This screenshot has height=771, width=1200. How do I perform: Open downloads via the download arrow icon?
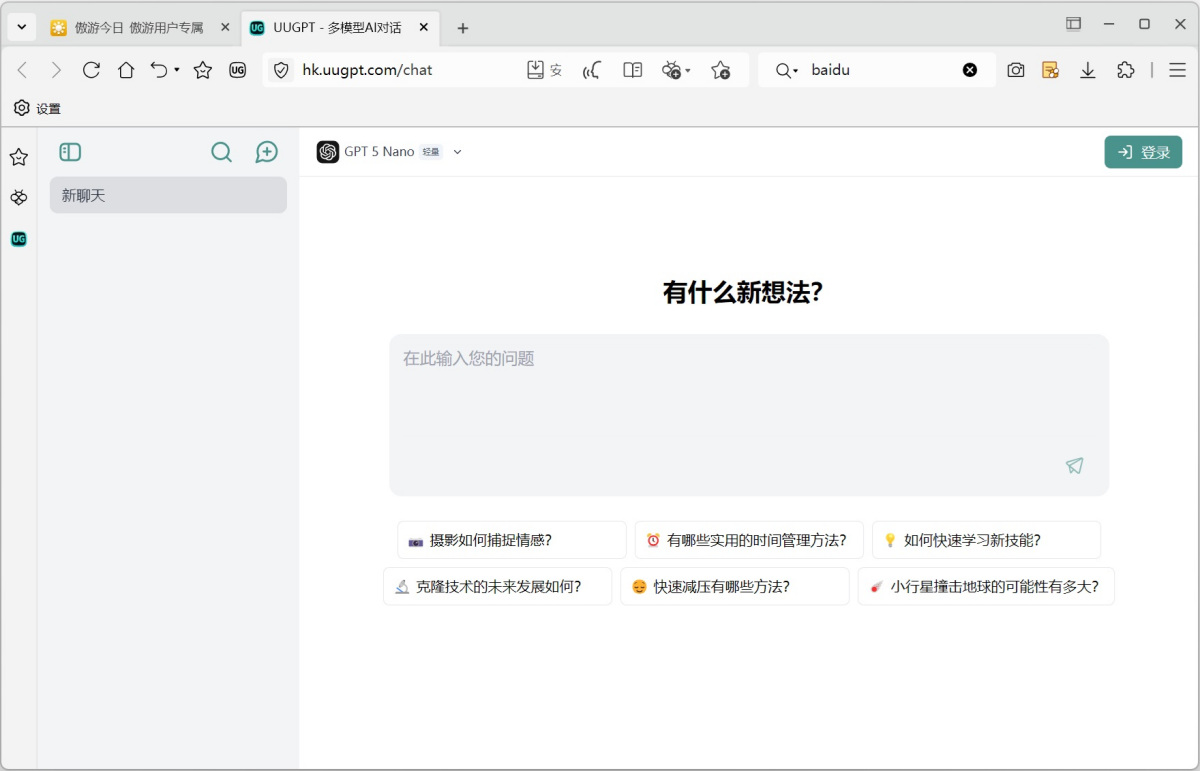(1087, 69)
